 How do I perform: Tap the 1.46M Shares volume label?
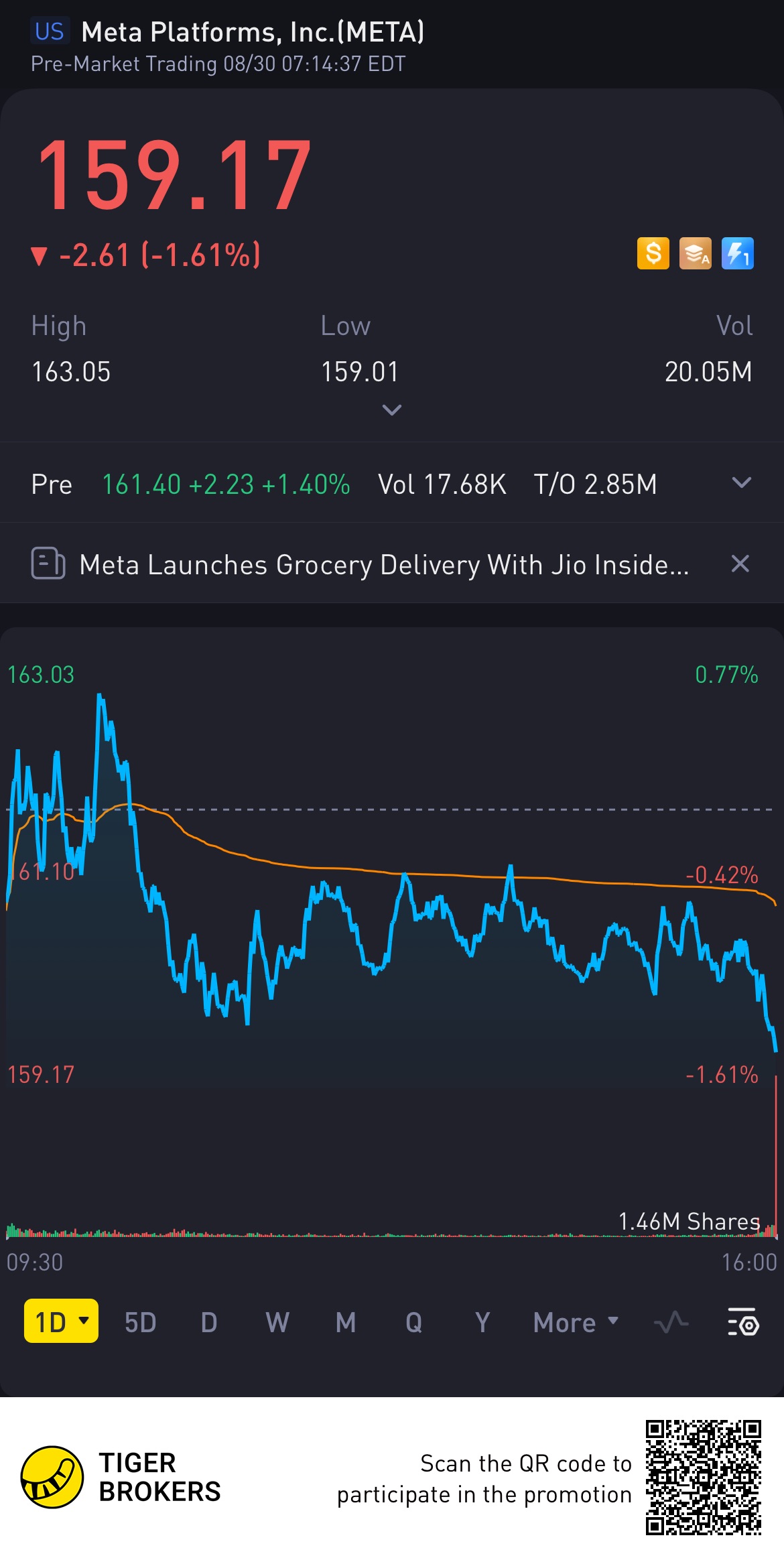click(689, 1221)
